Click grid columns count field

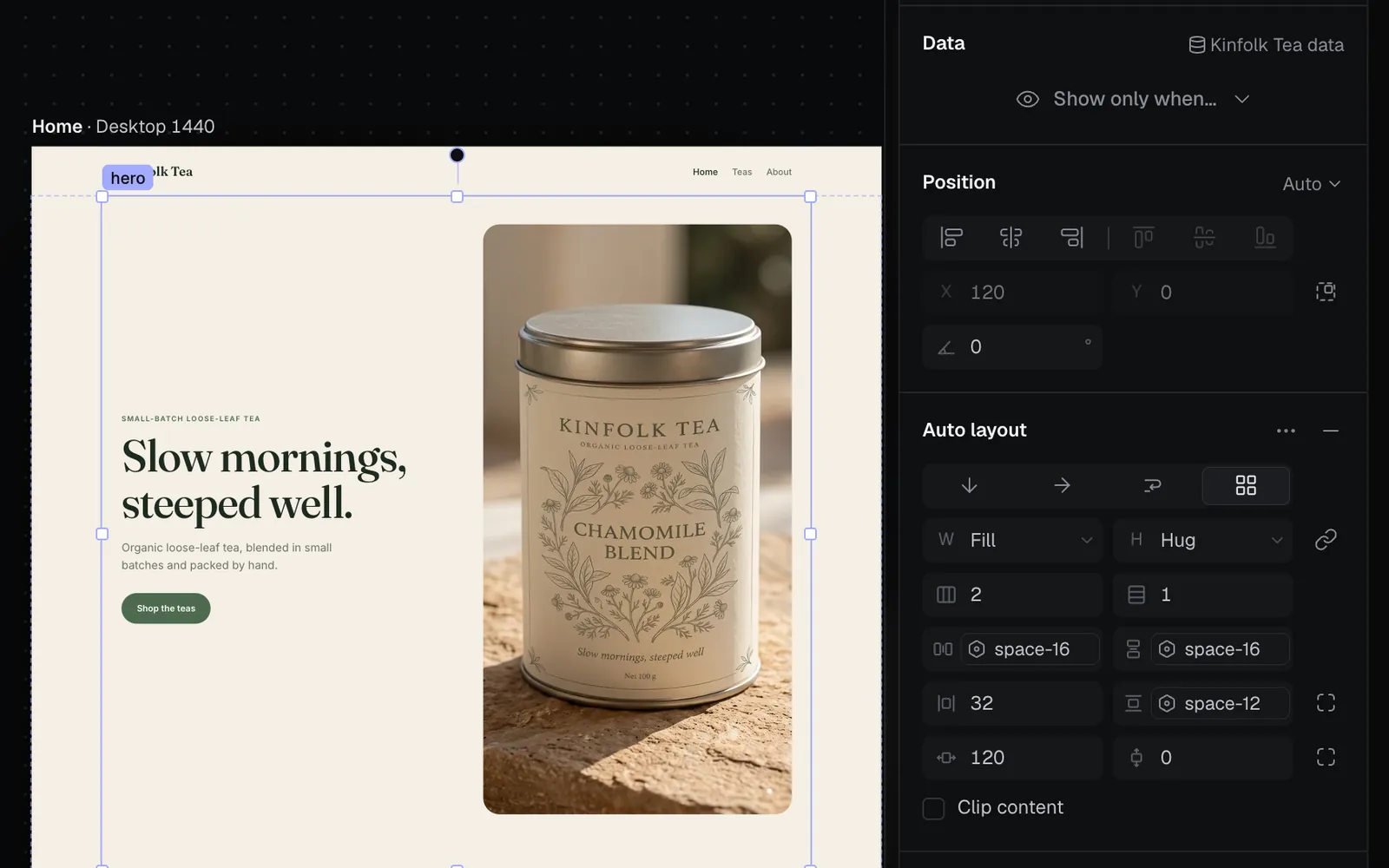coord(1013,595)
